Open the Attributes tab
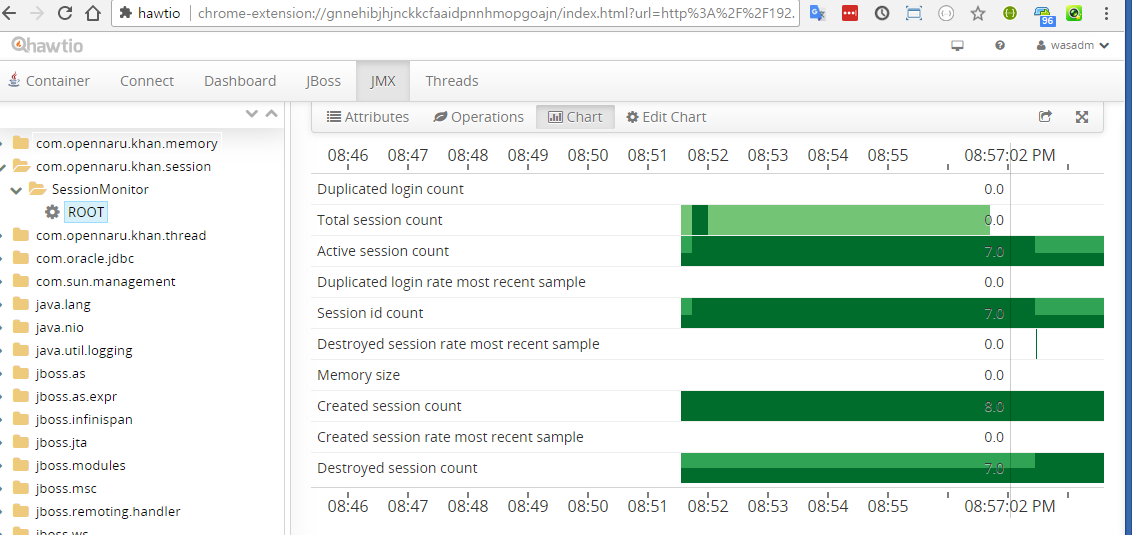The height and width of the screenshot is (535, 1132). [368, 117]
